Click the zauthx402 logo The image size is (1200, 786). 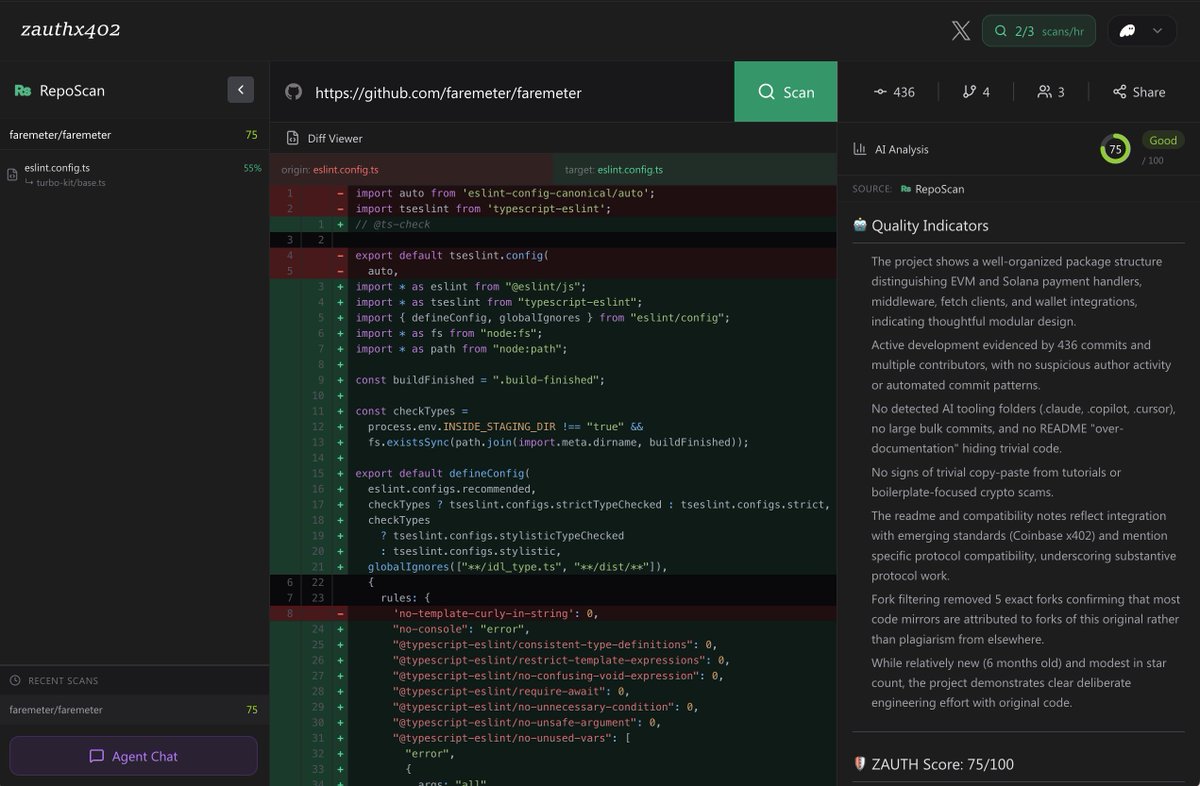[71, 30]
